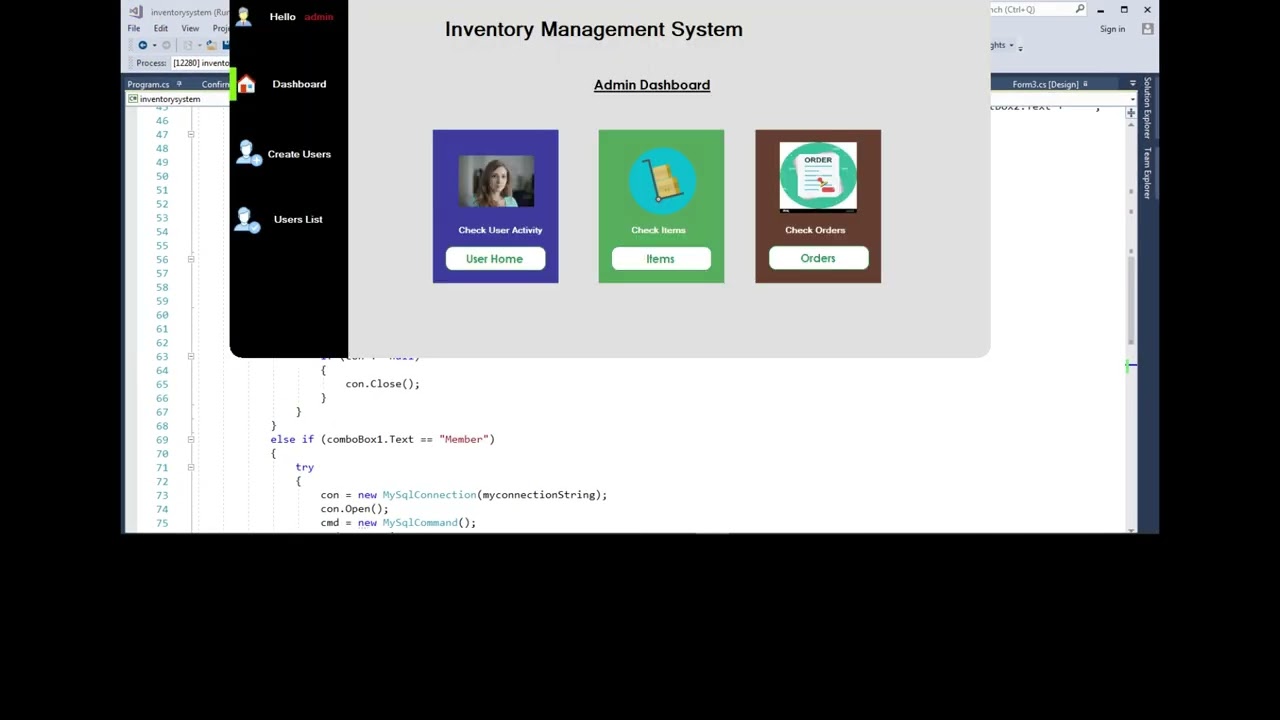This screenshot has width=1280, height=720.
Task: Click the 'Check User Activity' label
Action: (x=500, y=230)
